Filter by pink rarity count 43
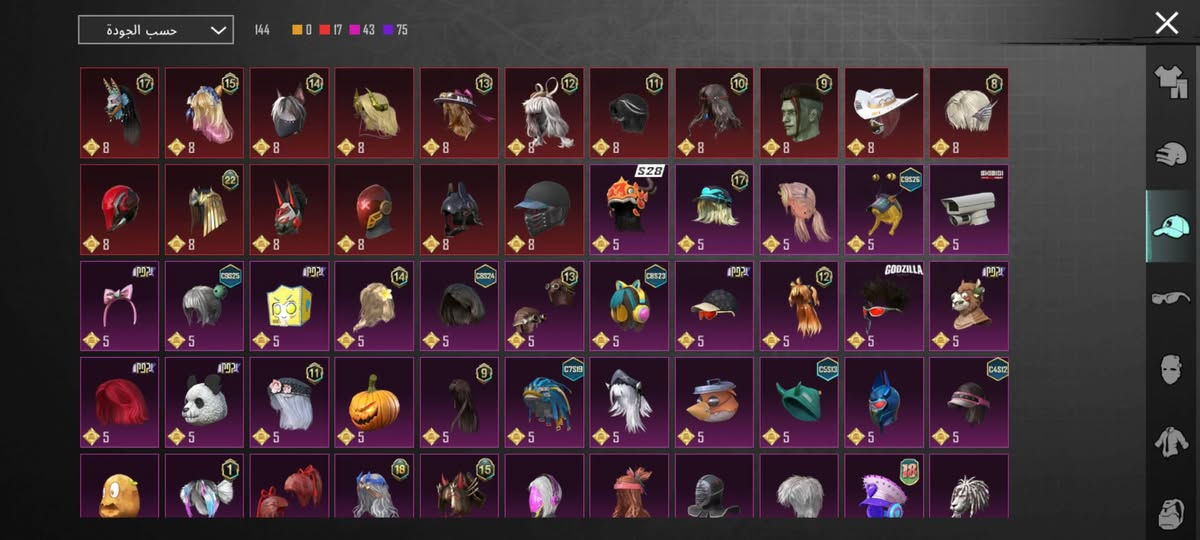This screenshot has width=1200, height=540. (363, 30)
